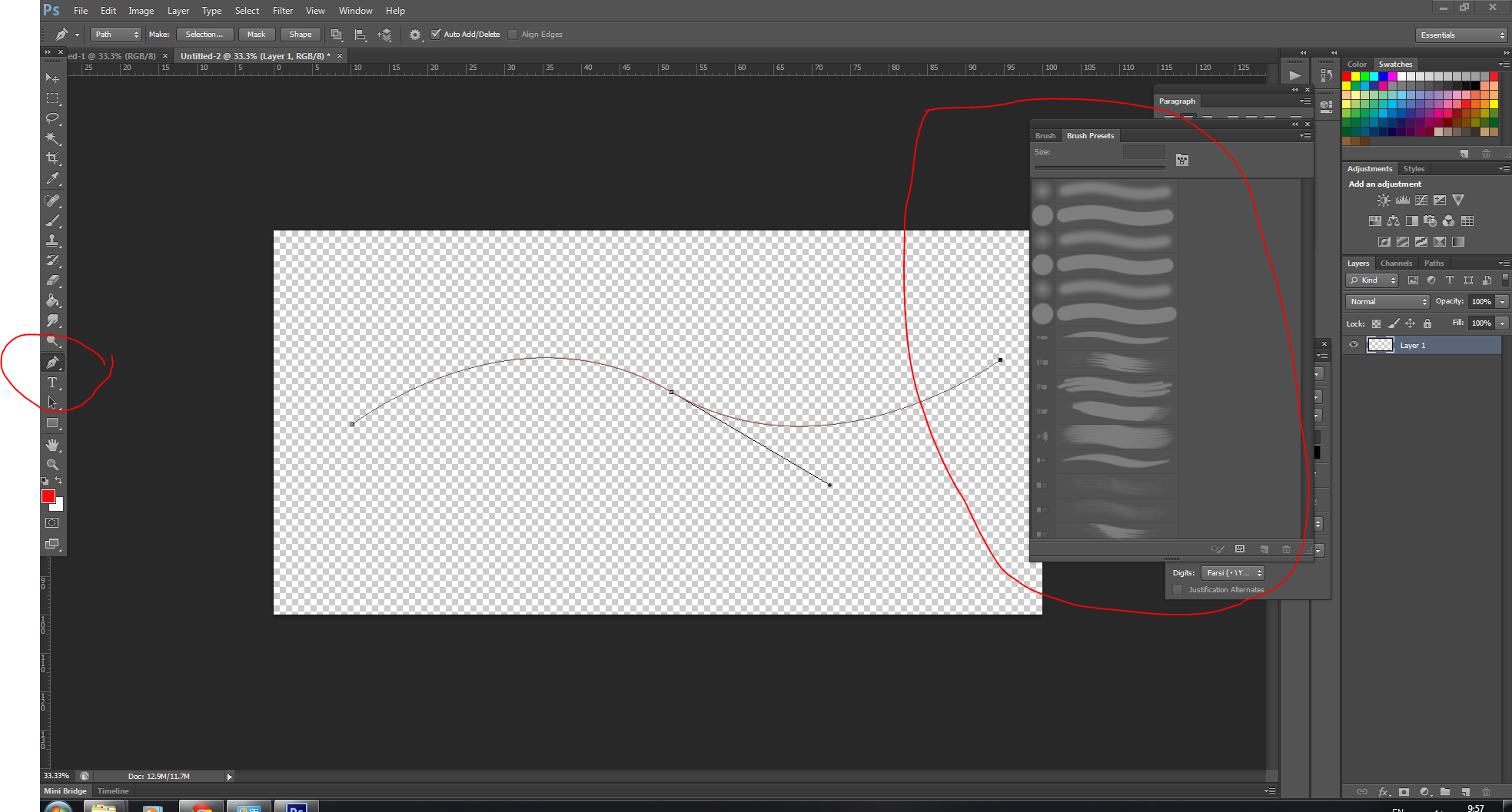The width and height of the screenshot is (1512, 812).
Task: Click the brush Size slider
Action: point(1100,167)
